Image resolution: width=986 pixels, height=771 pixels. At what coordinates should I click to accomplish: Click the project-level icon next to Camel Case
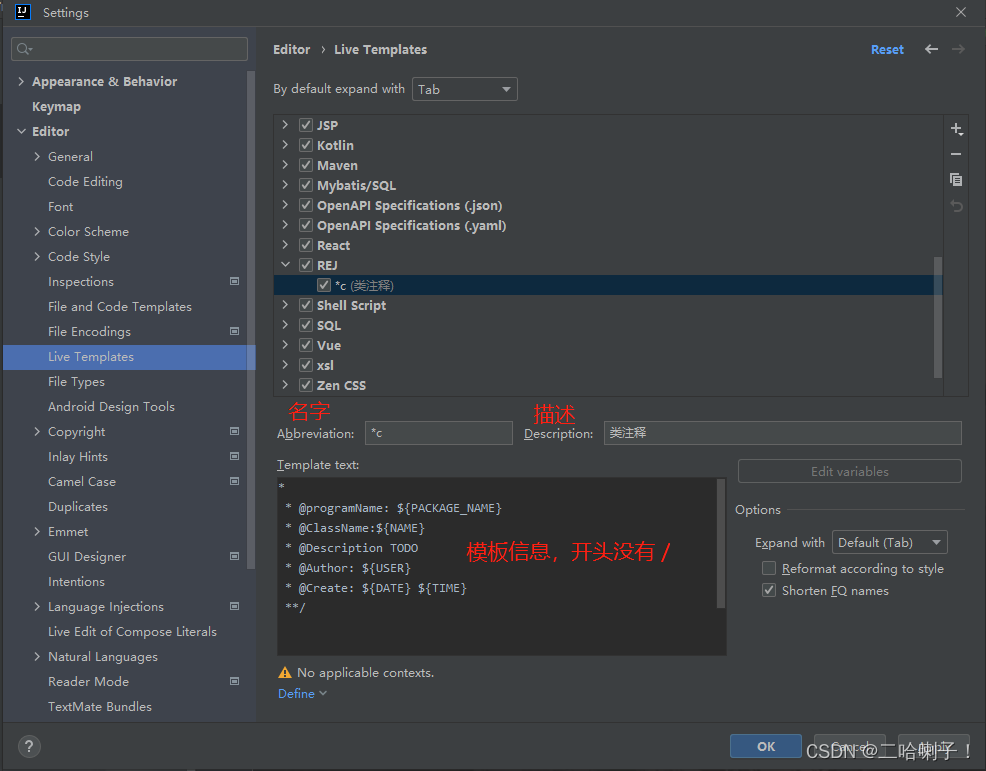pos(235,481)
